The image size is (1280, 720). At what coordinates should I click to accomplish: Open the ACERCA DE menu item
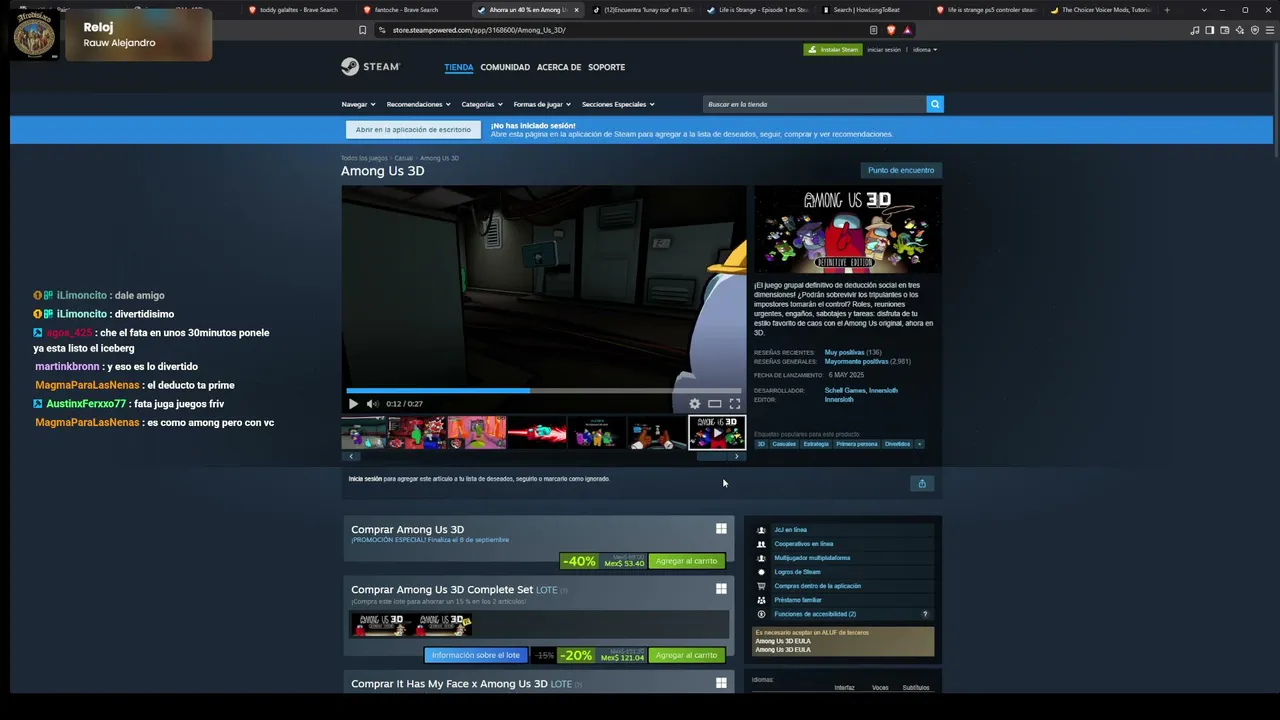559,67
